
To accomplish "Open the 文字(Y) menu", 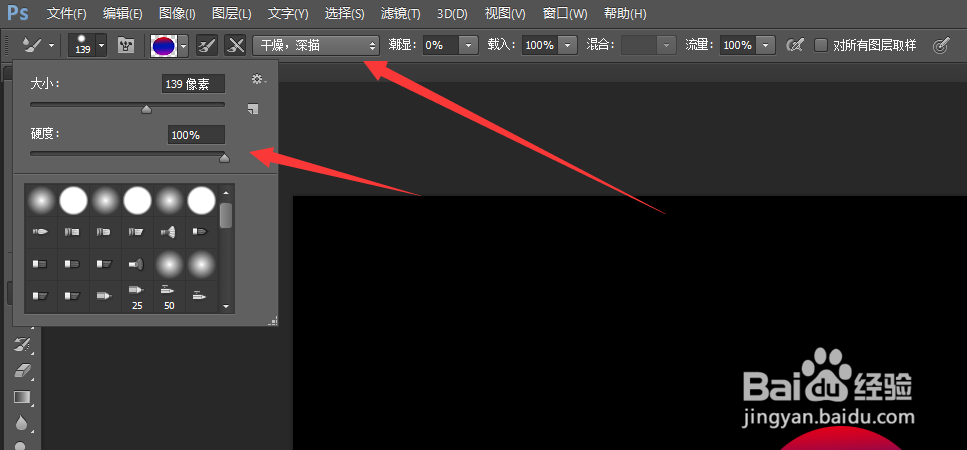I will pos(288,14).
